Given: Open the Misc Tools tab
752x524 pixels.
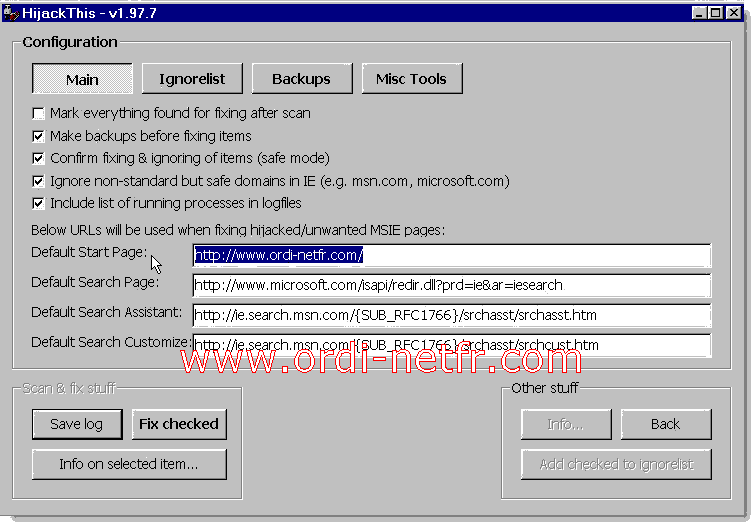Looking at the screenshot, I should pyautogui.click(x=411, y=79).
